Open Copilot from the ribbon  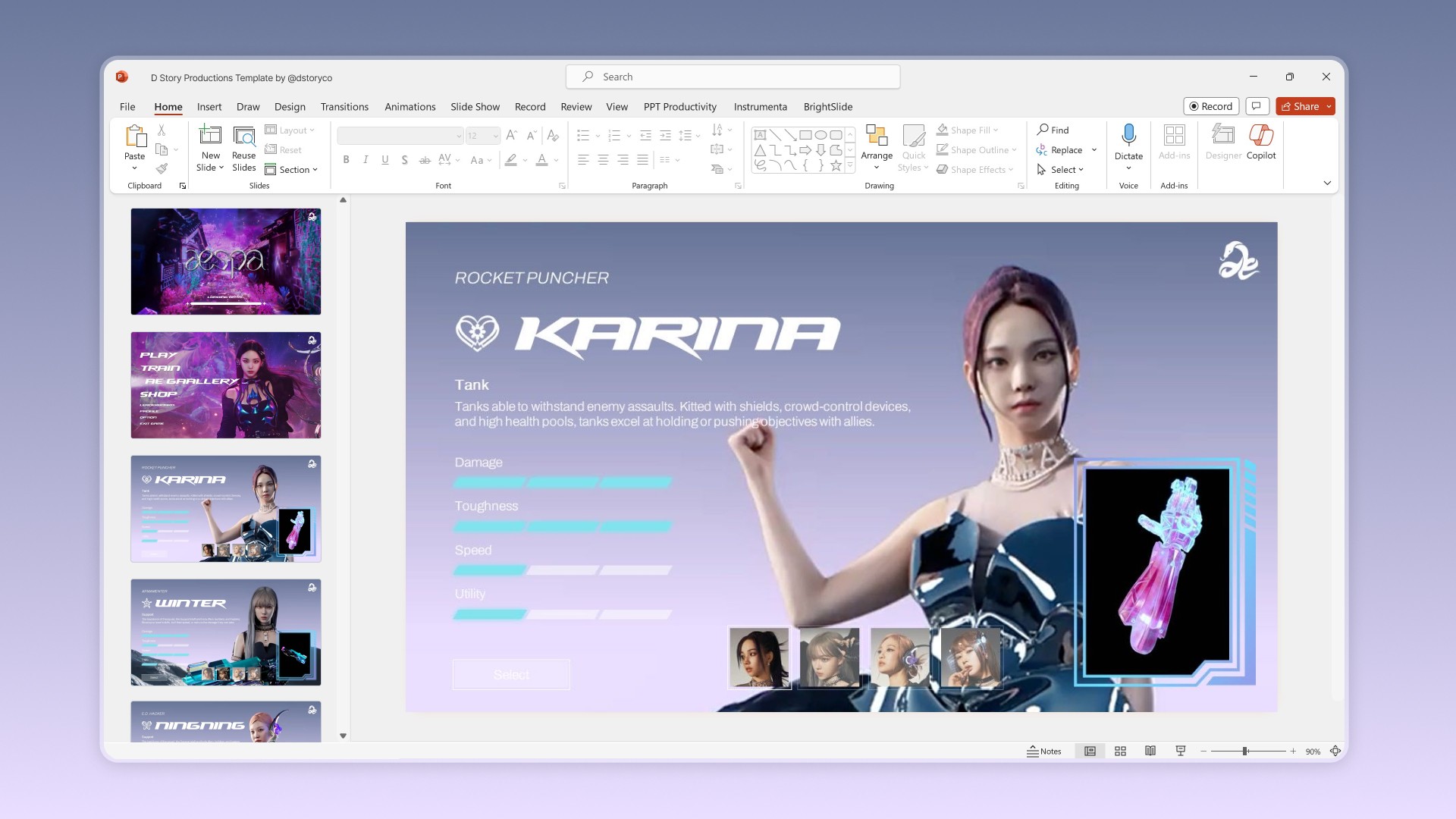point(1260,136)
